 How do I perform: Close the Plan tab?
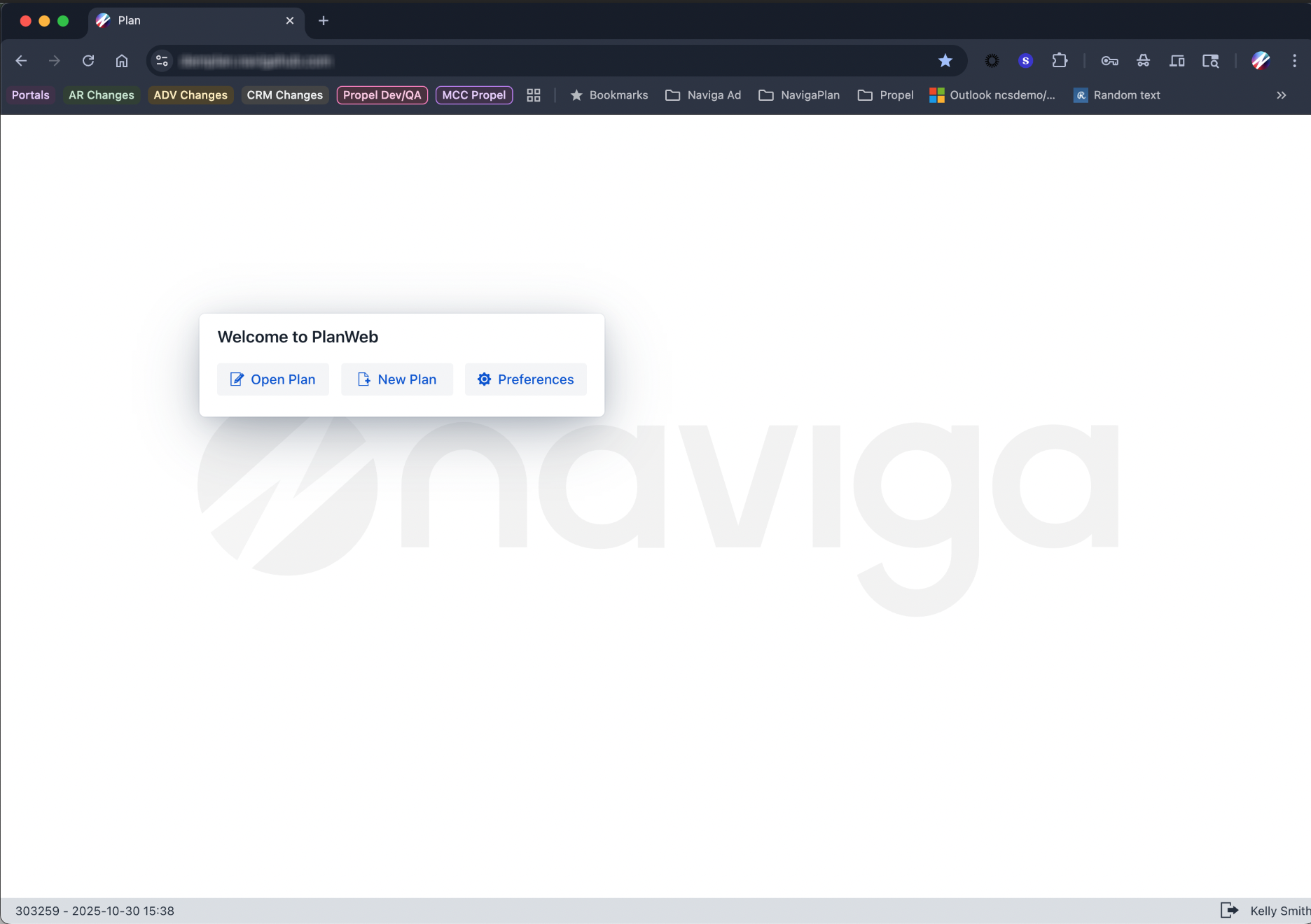tap(290, 21)
